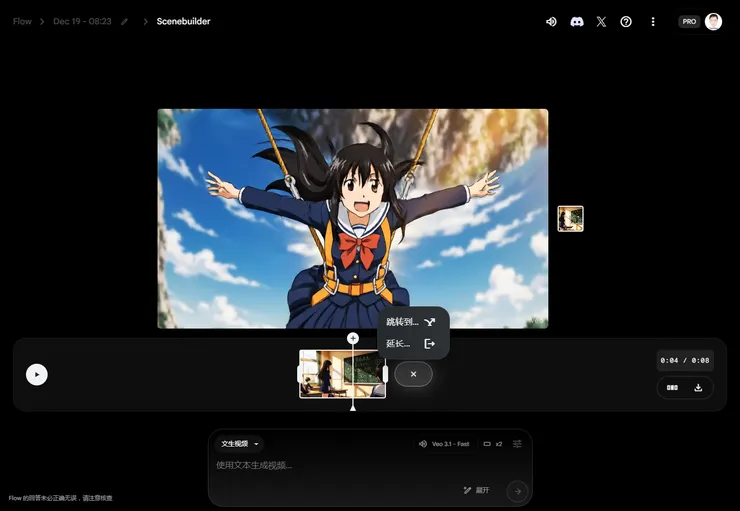Image resolution: width=740 pixels, height=511 pixels.
Task: Open the Dec 19 - 08:23 project breadcrumb
Action: [x=82, y=21]
